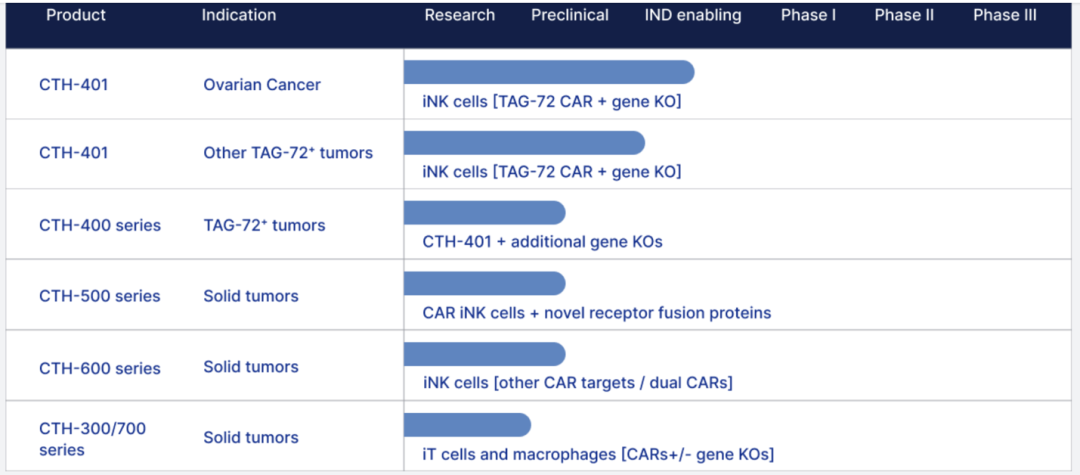The height and width of the screenshot is (475, 1080).
Task: Click the IND enabling header
Action: point(693,15)
